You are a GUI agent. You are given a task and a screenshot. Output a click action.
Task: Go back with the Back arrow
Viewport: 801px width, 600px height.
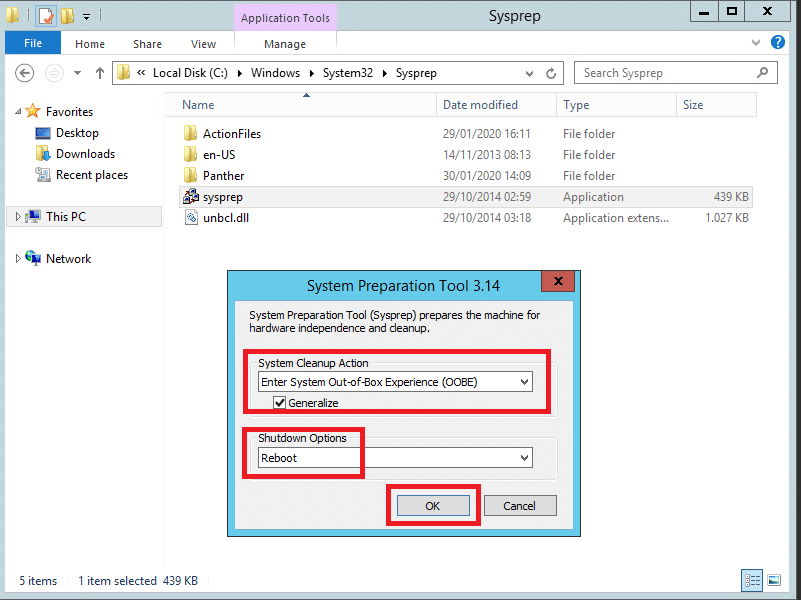click(25, 73)
